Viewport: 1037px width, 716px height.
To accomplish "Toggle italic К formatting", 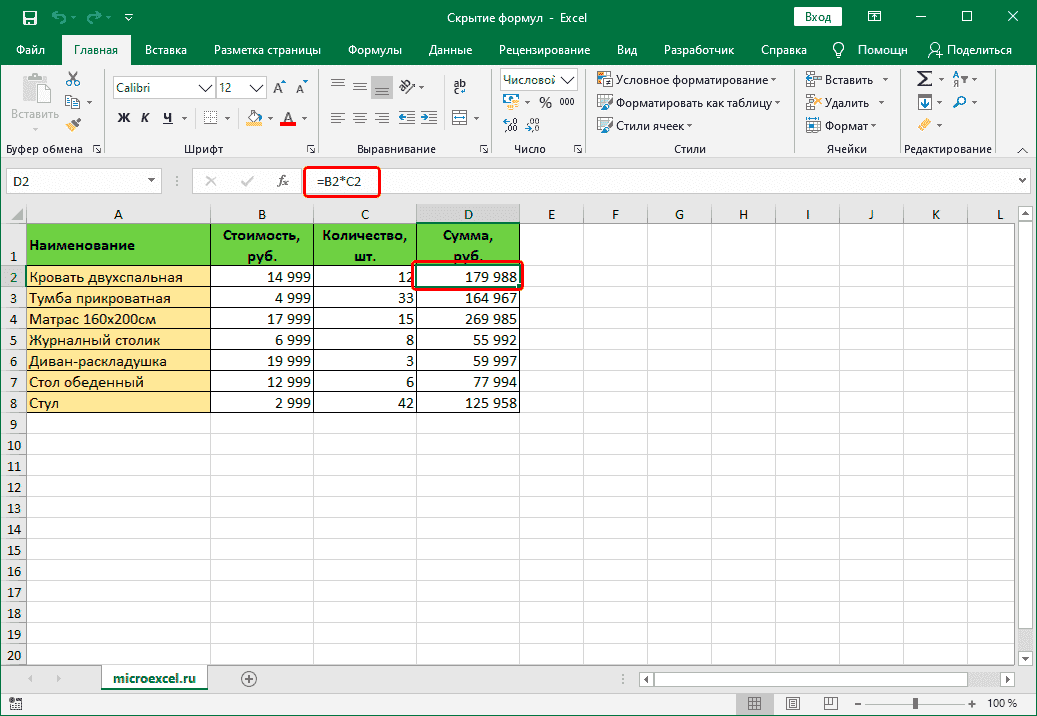I will click(x=146, y=118).
